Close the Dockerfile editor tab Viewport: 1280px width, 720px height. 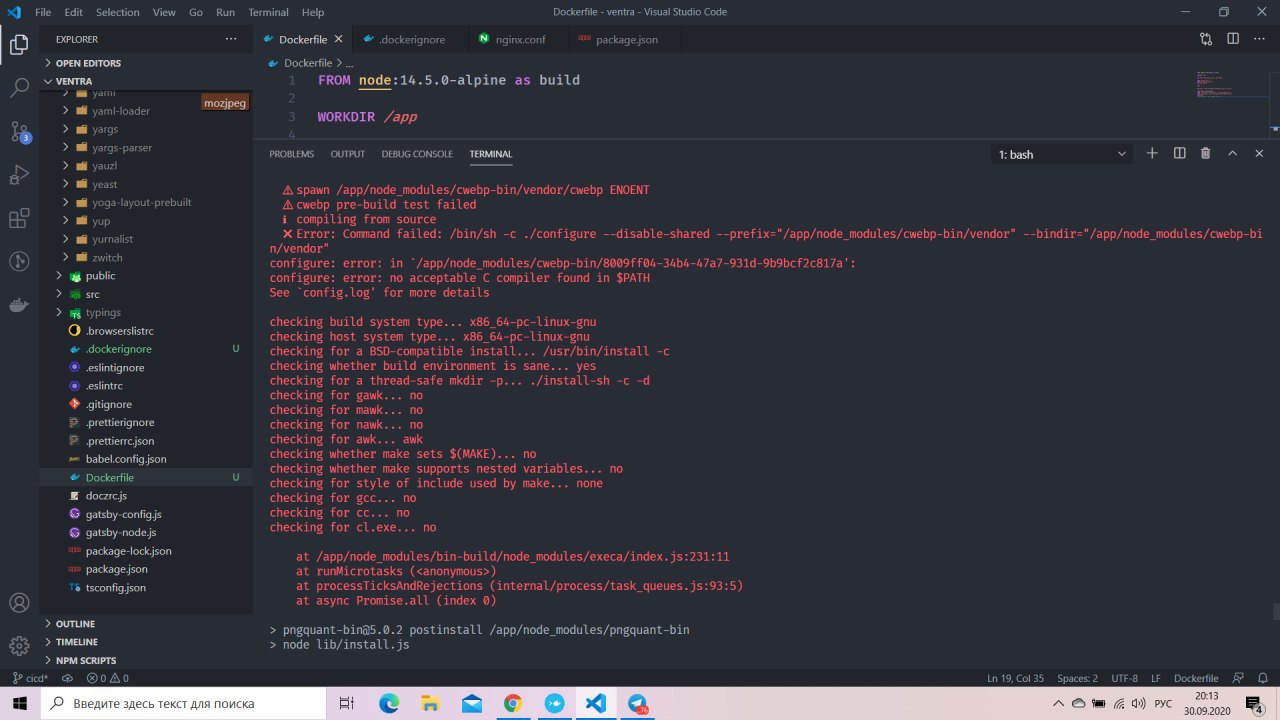pyautogui.click(x=338, y=39)
